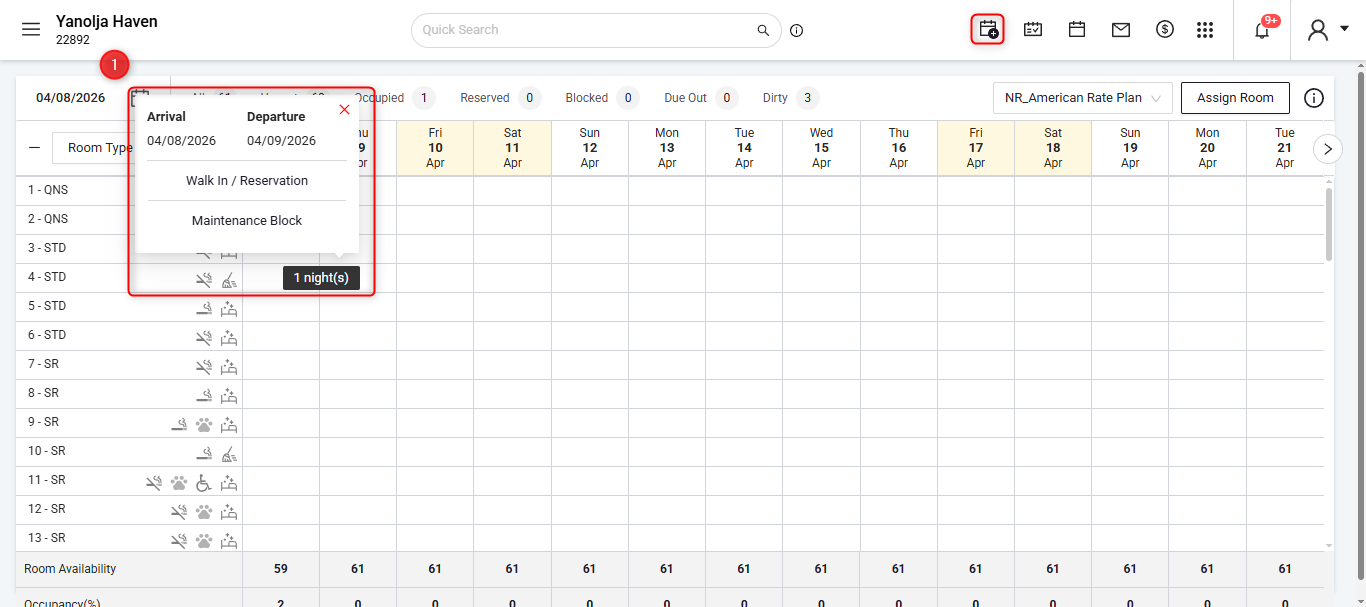The width and height of the screenshot is (1366, 607).
Task: Toggle the Occupied status filter
Action: click(x=393, y=98)
